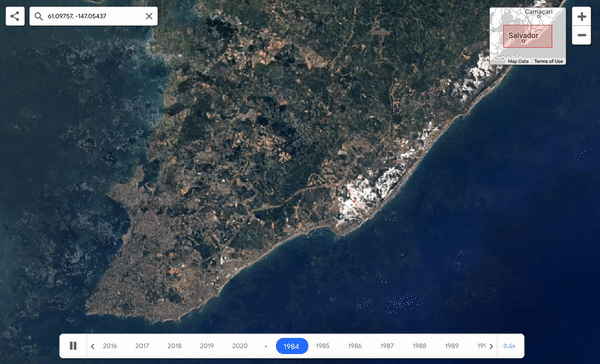Jump to year 1987

point(387,346)
